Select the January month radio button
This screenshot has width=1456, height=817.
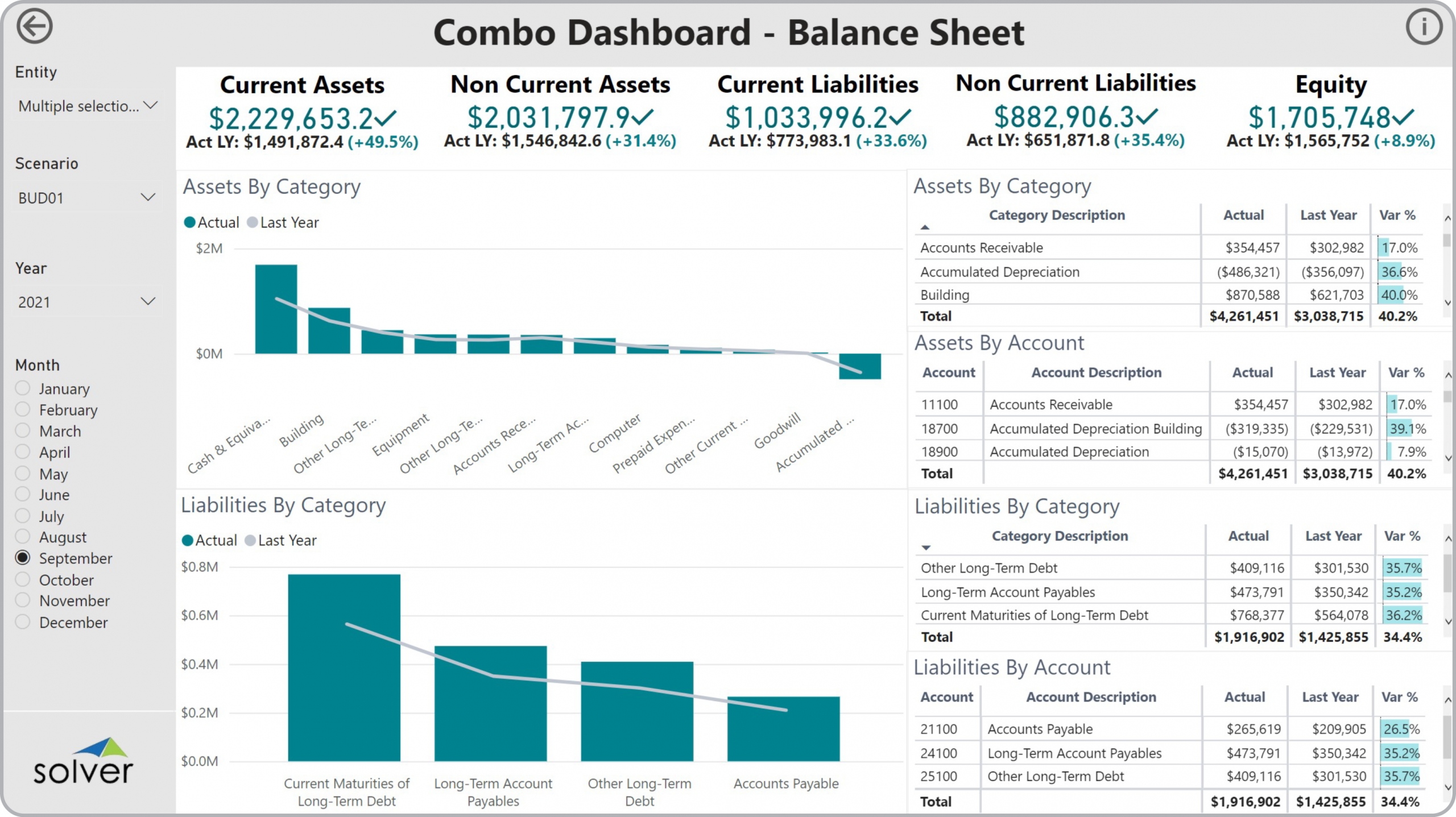click(x=23, y=388)
